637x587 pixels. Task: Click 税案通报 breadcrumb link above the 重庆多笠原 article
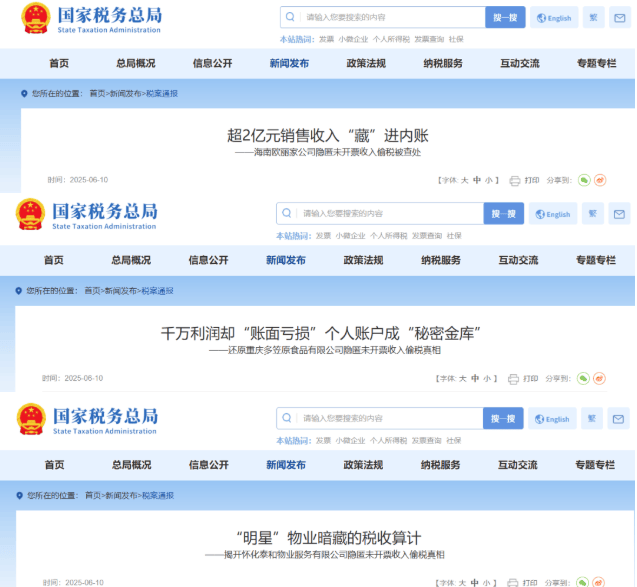click(x=158, y=291)
